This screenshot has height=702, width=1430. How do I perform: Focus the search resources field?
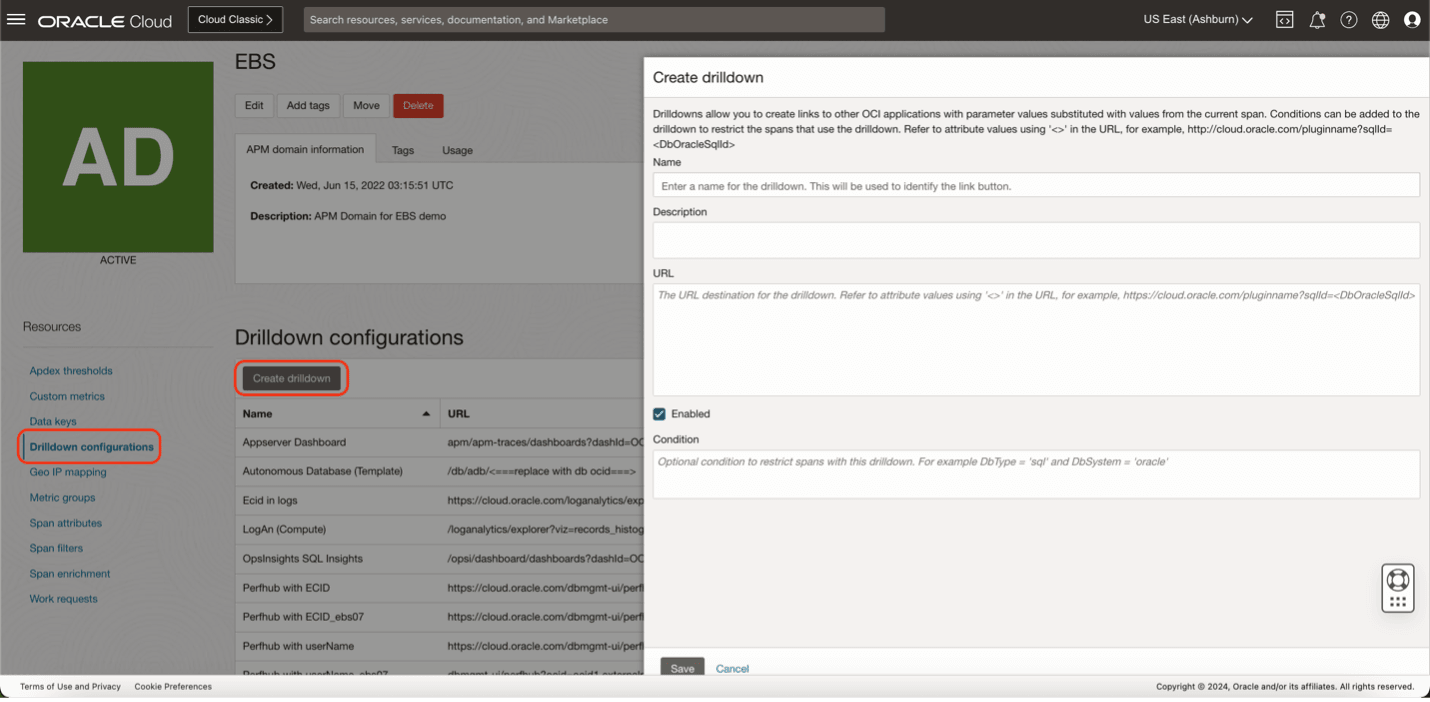click(594, 20)
